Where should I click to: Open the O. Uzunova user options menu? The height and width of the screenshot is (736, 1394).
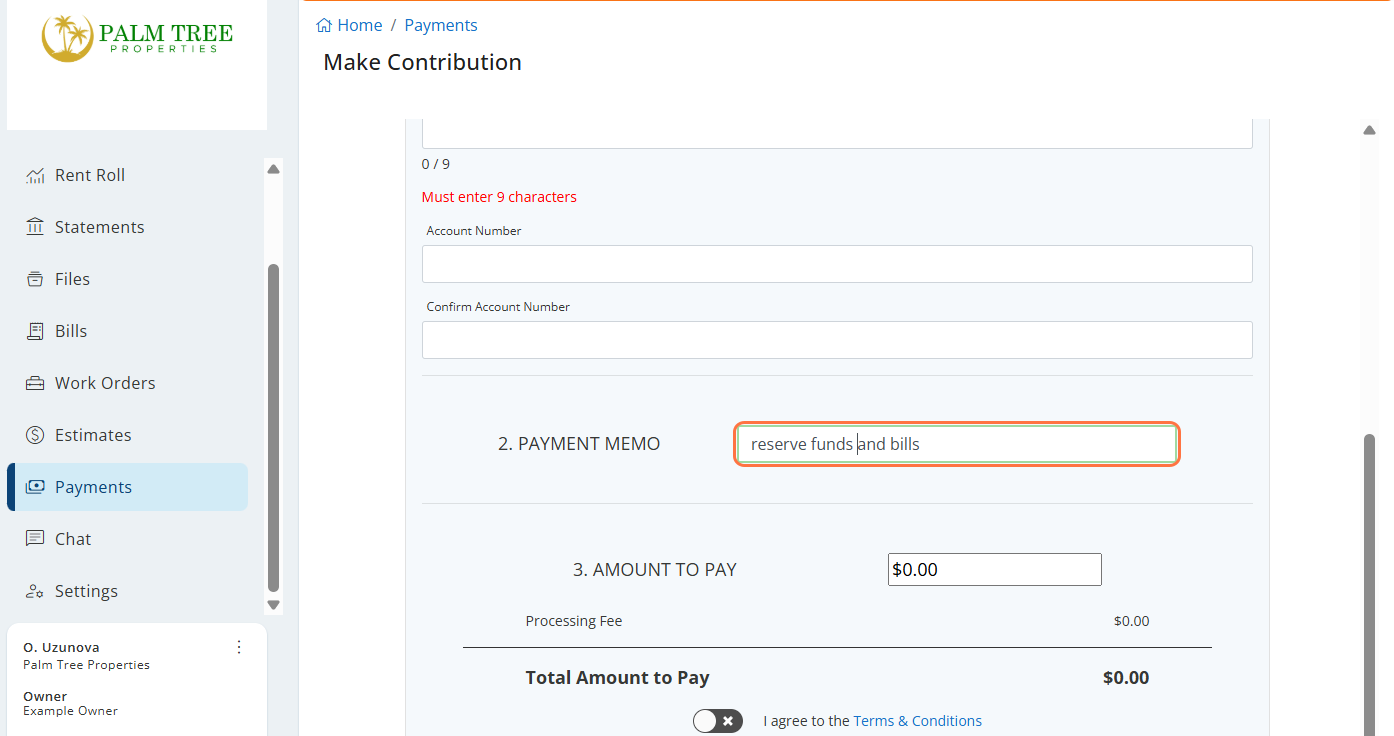(238, 647)
